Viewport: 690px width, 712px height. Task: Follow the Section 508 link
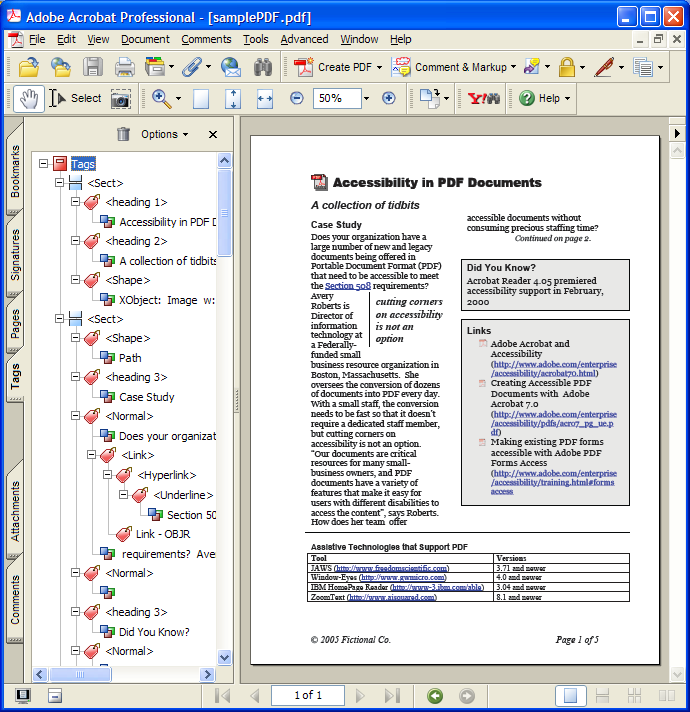pyautogui.click(x=348, y=286)
